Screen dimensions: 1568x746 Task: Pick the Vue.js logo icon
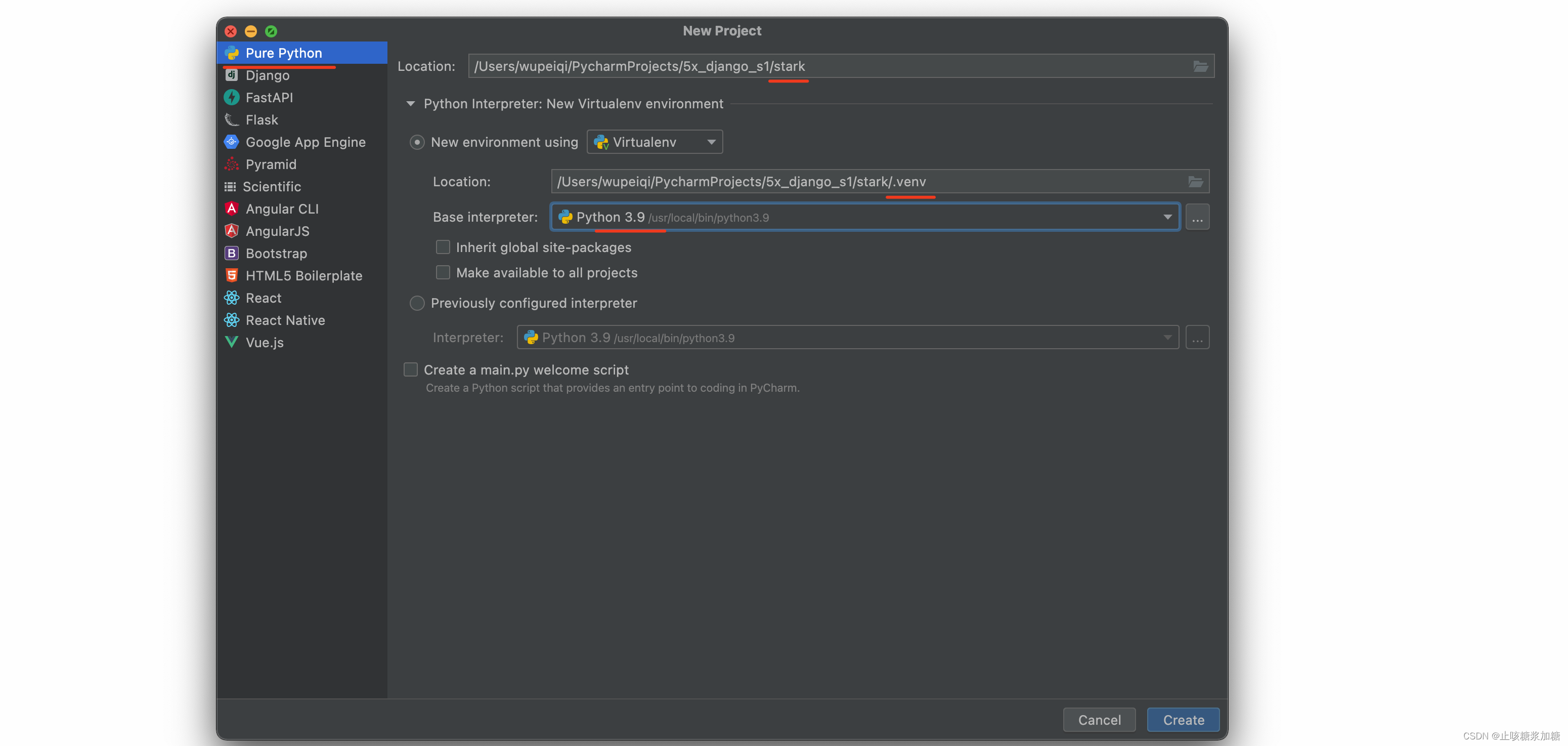[231, 342]
